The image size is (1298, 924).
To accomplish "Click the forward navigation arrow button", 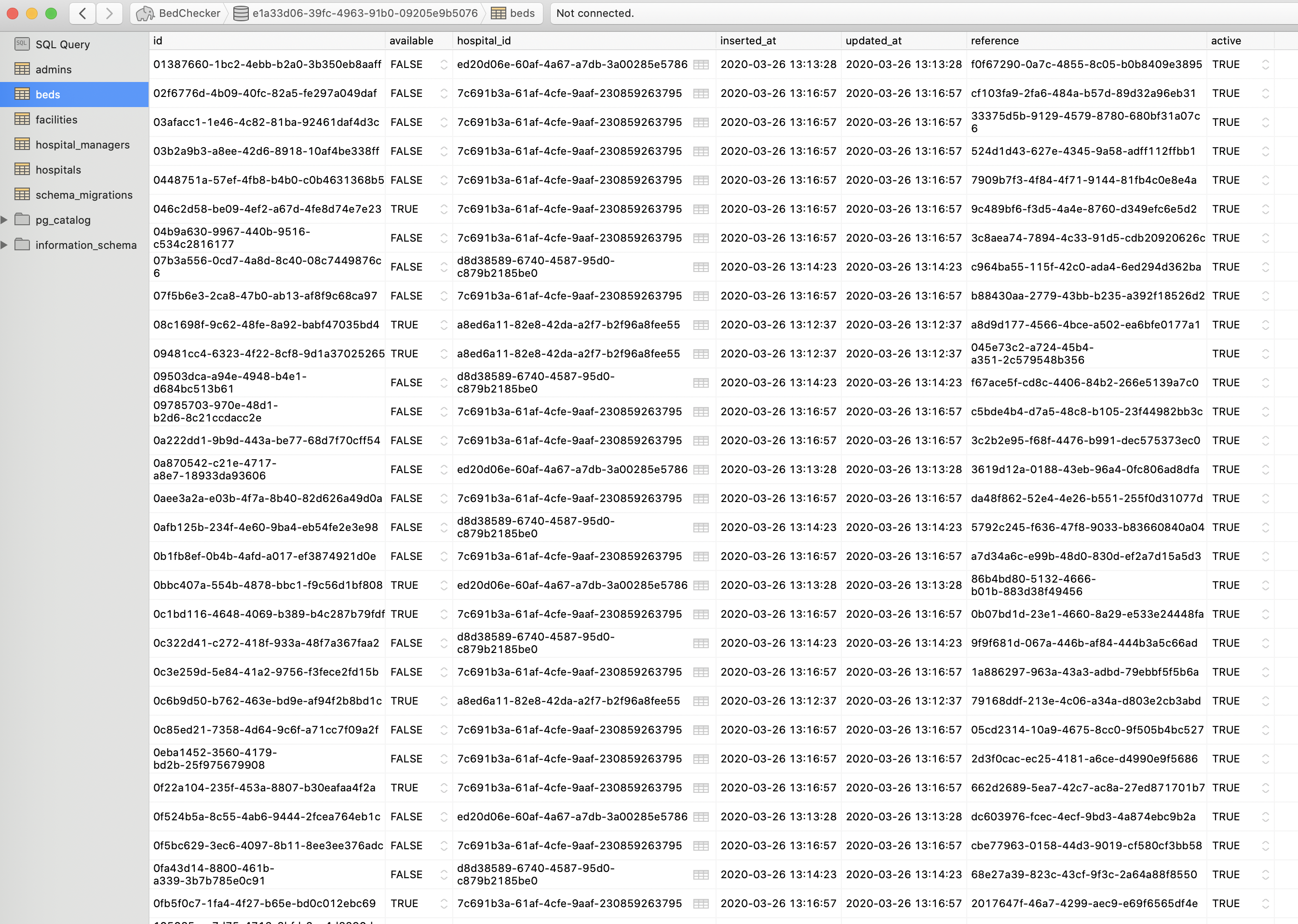I will (x=109, y=13).
